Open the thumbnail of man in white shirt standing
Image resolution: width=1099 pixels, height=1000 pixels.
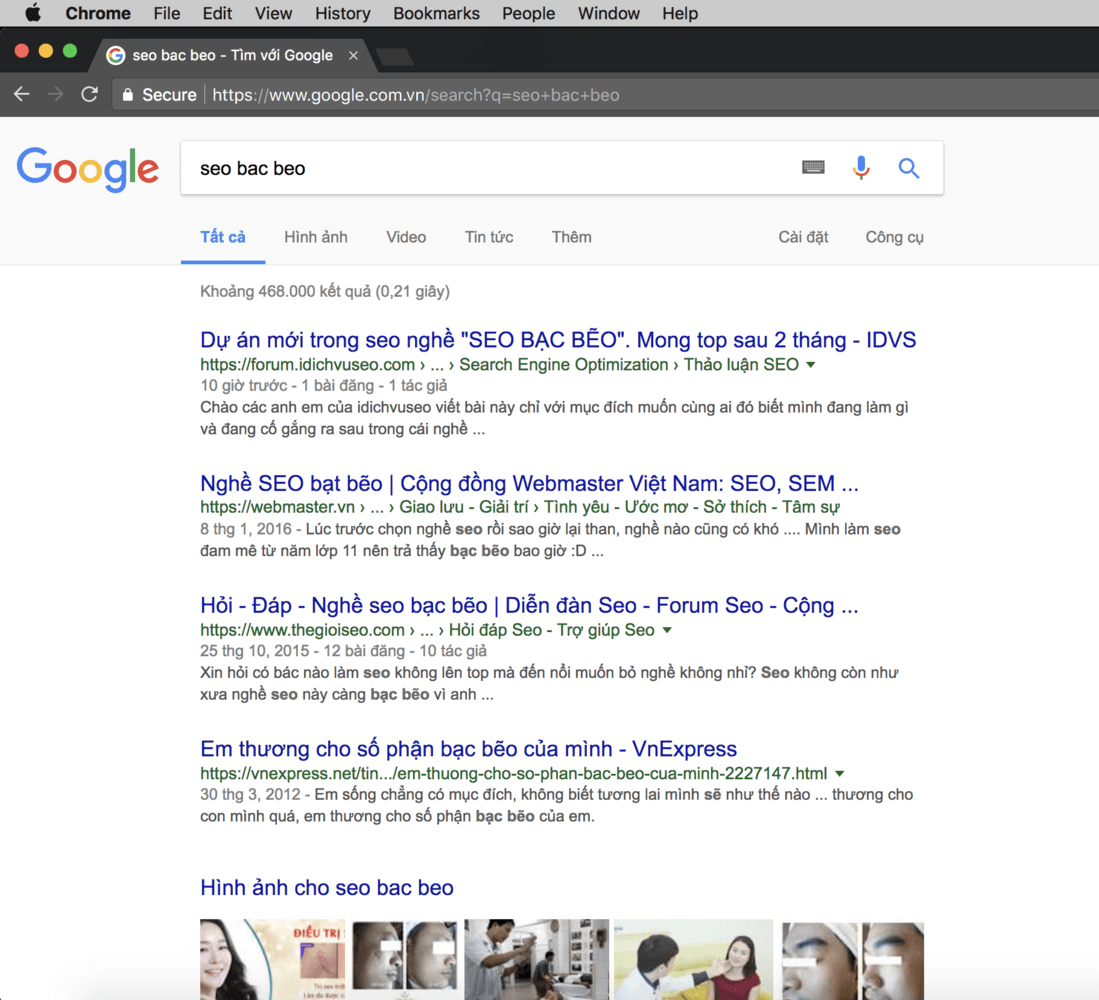[x=537, y=959]
